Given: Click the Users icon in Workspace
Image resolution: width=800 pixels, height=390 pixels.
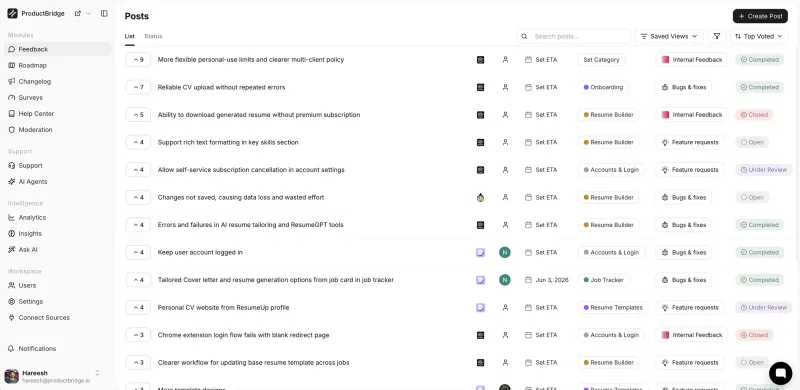Looking at the screenshot, I should click(12, 285).
